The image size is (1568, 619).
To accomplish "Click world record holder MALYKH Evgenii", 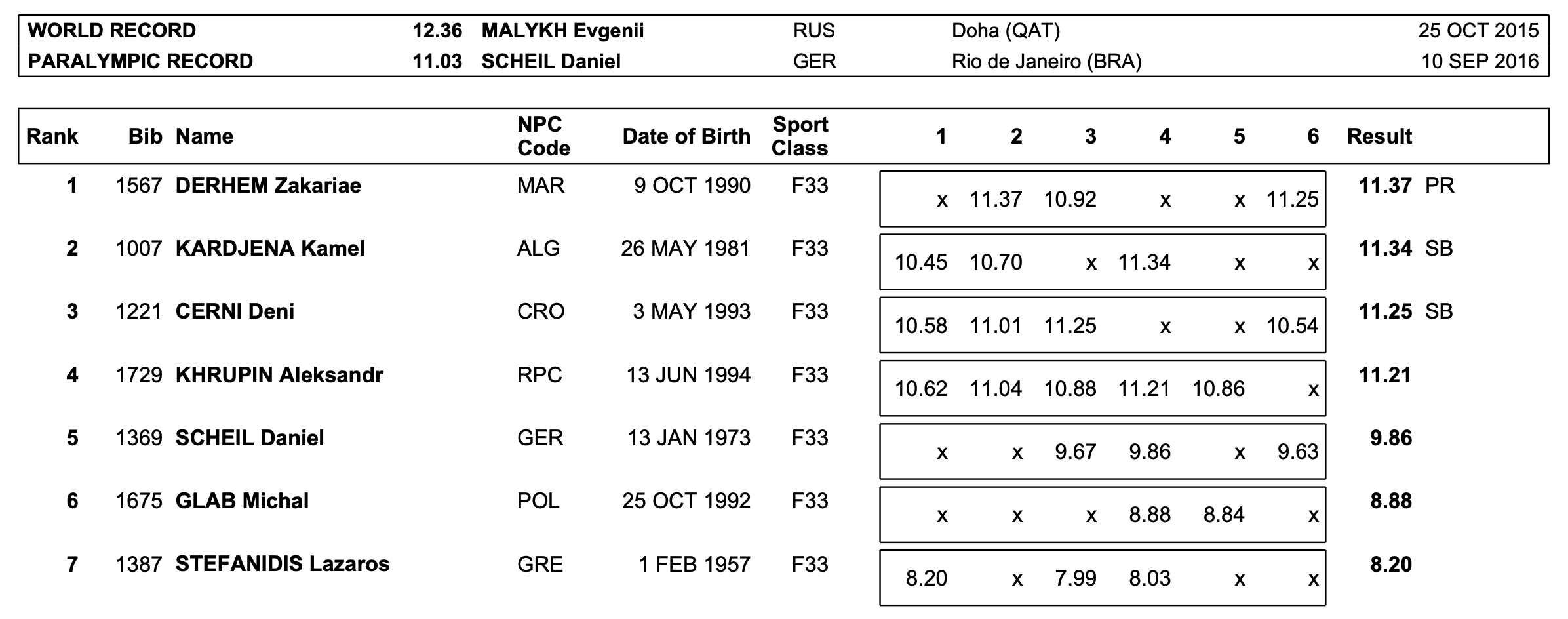I will coord(562,31).
